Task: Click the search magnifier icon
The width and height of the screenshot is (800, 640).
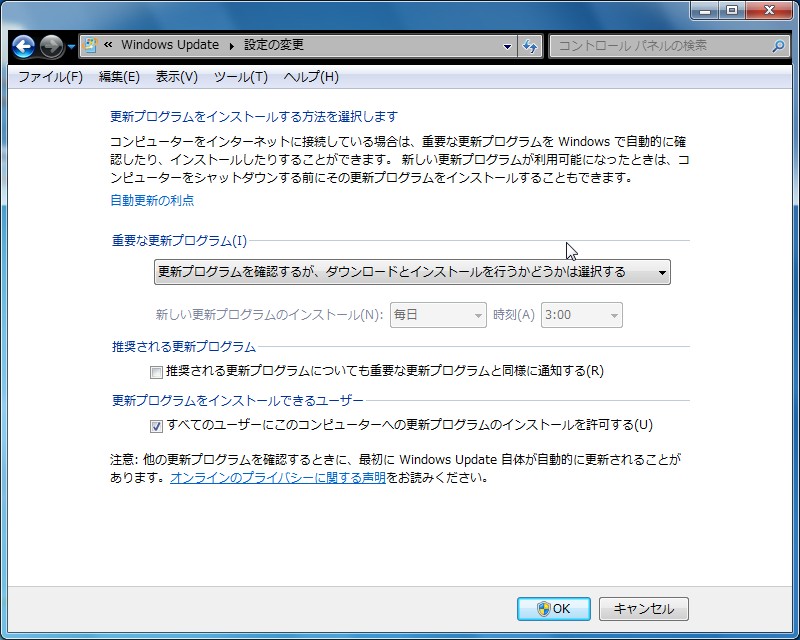Action: coord(778,46)
